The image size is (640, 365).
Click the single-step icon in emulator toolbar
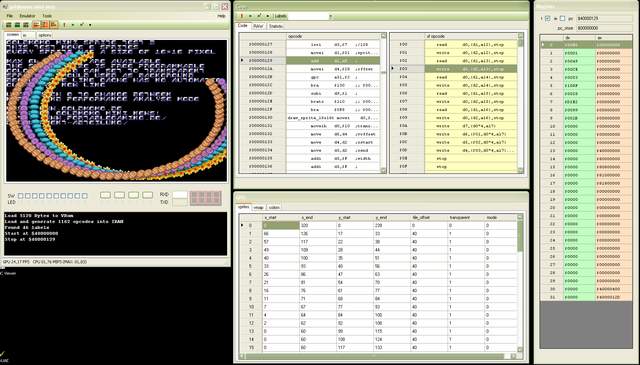[64, 25]
